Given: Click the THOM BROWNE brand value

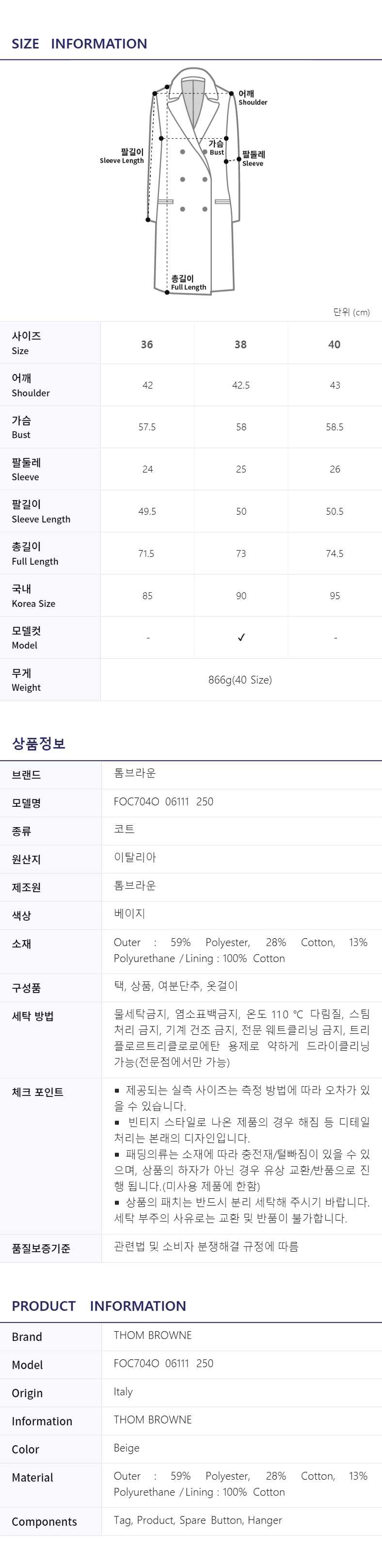Looking at the screenshot, I should 153,1335.
